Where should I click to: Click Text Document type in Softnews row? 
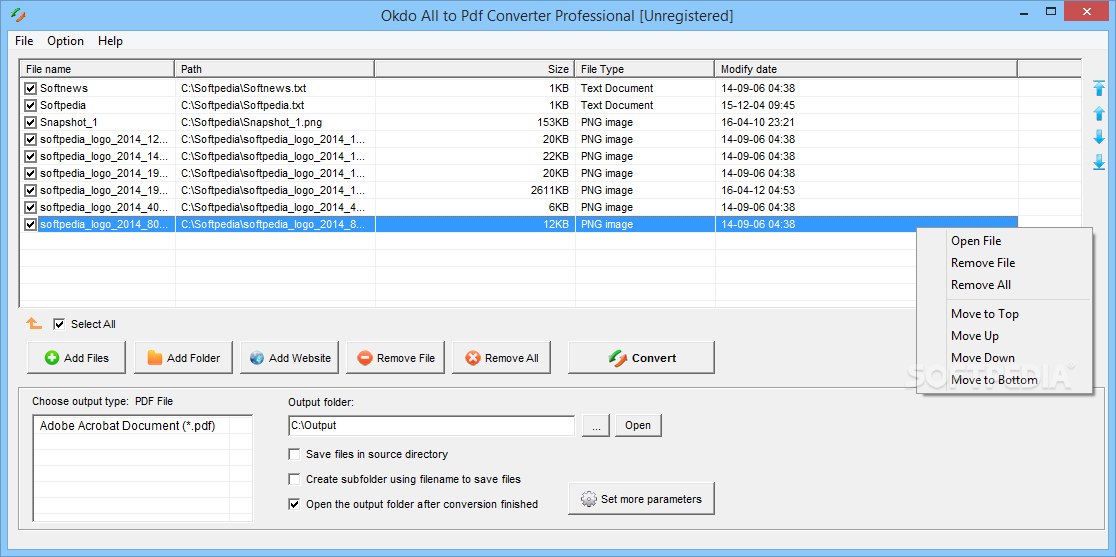coord(617,88)
